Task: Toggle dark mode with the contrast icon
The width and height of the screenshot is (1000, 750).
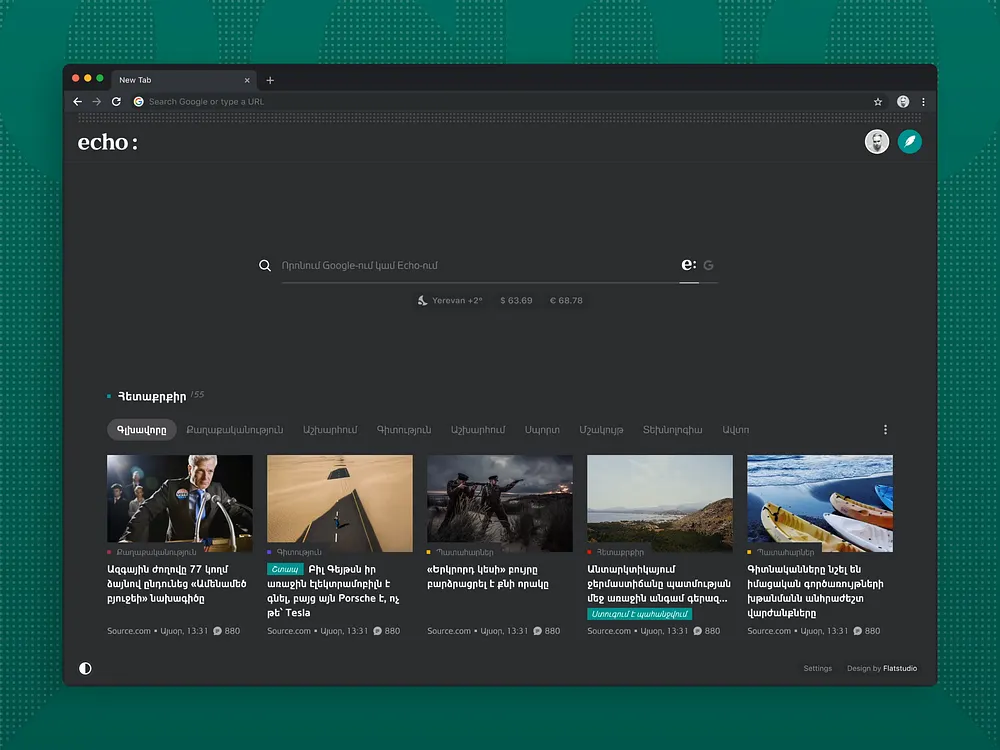Action: pos(85,668)
